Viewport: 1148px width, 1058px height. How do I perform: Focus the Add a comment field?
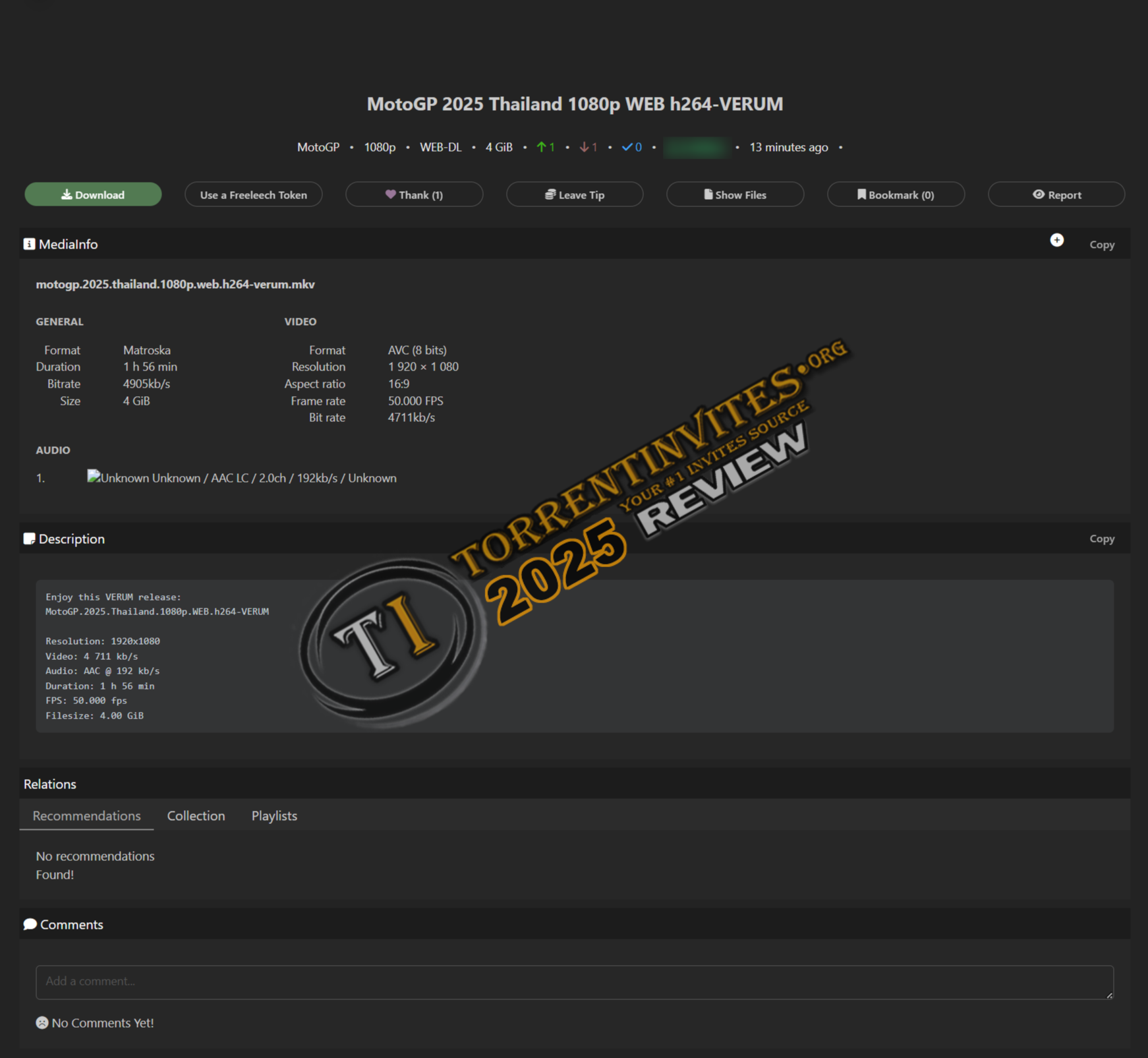pos(575,982)
